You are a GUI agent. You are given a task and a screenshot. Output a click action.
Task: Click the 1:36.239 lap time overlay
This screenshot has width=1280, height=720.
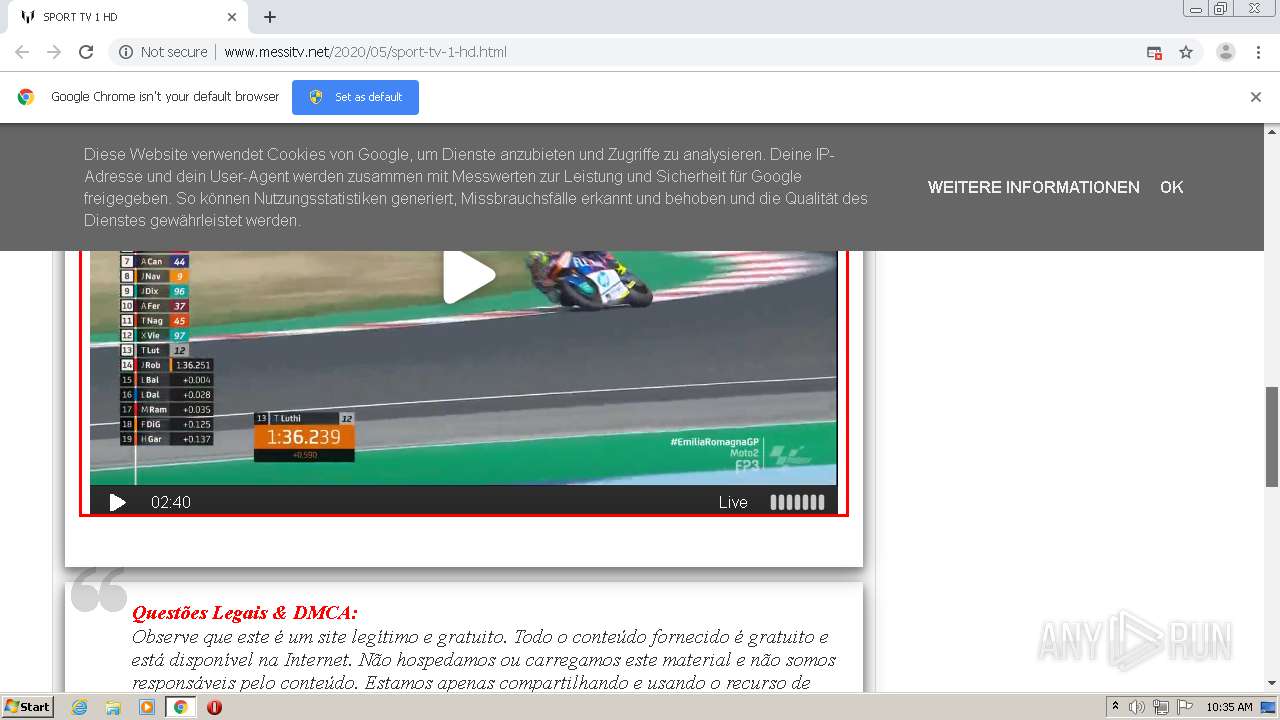point(303,437)
